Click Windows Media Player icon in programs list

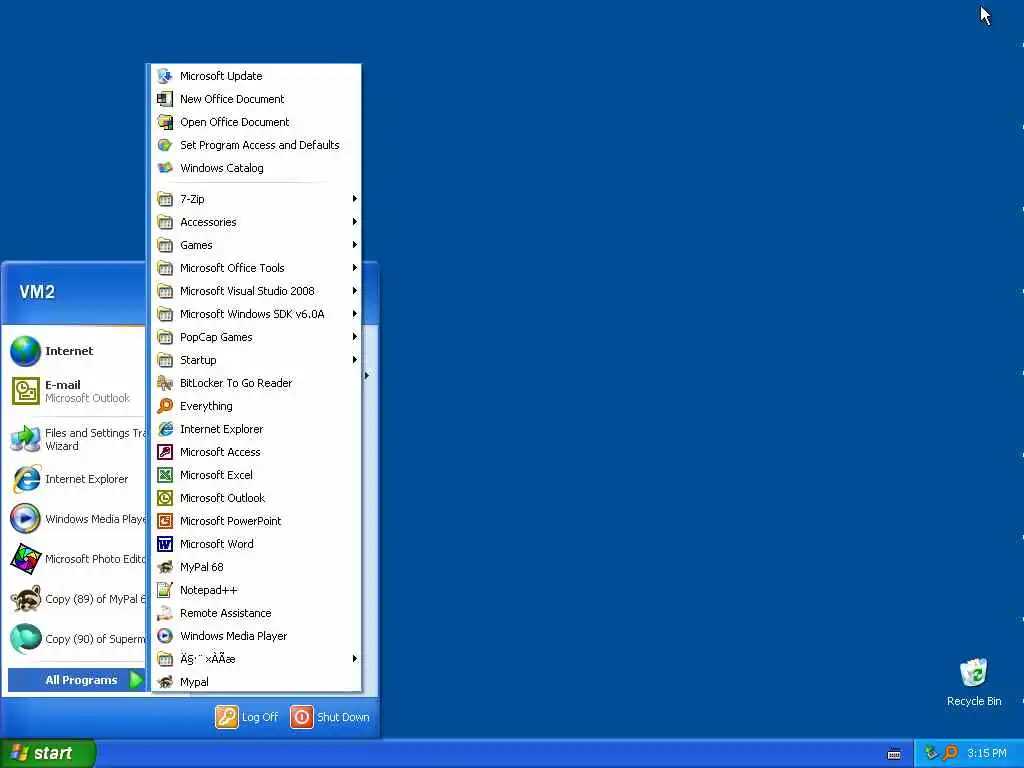click(165, 635)
